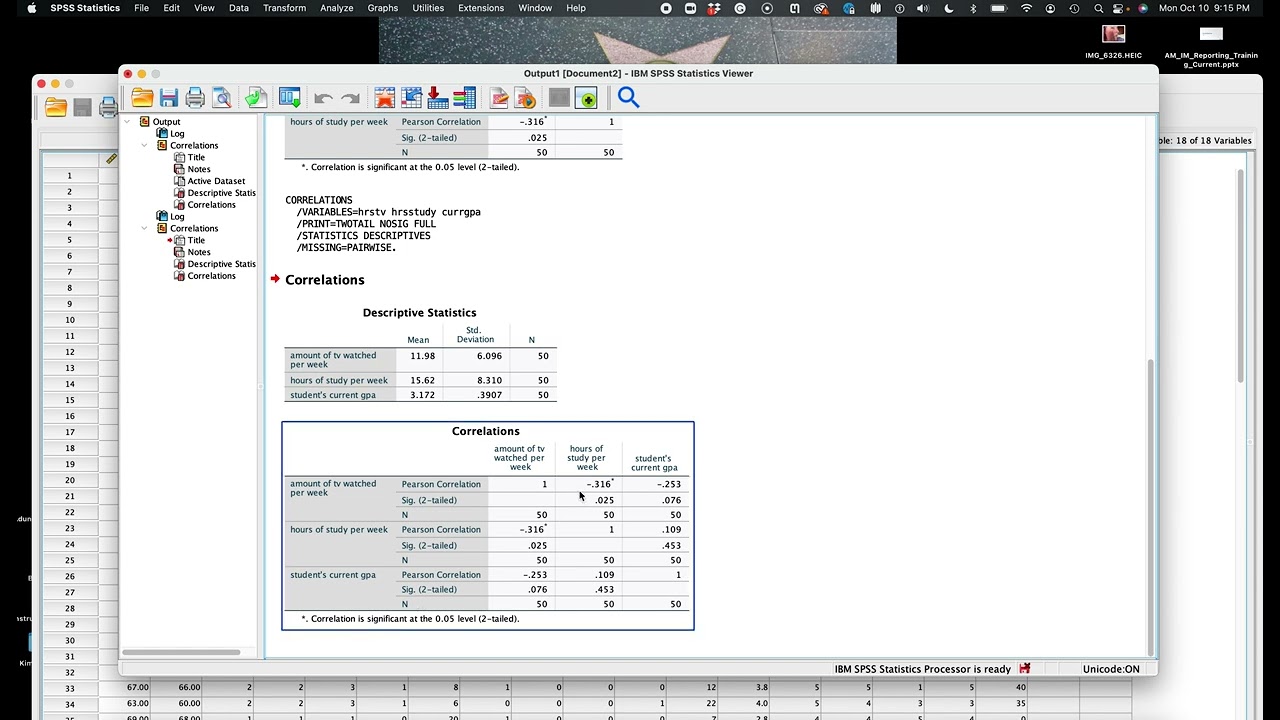Open Print Preview from the Viewer toolbar

click(221, 97)
